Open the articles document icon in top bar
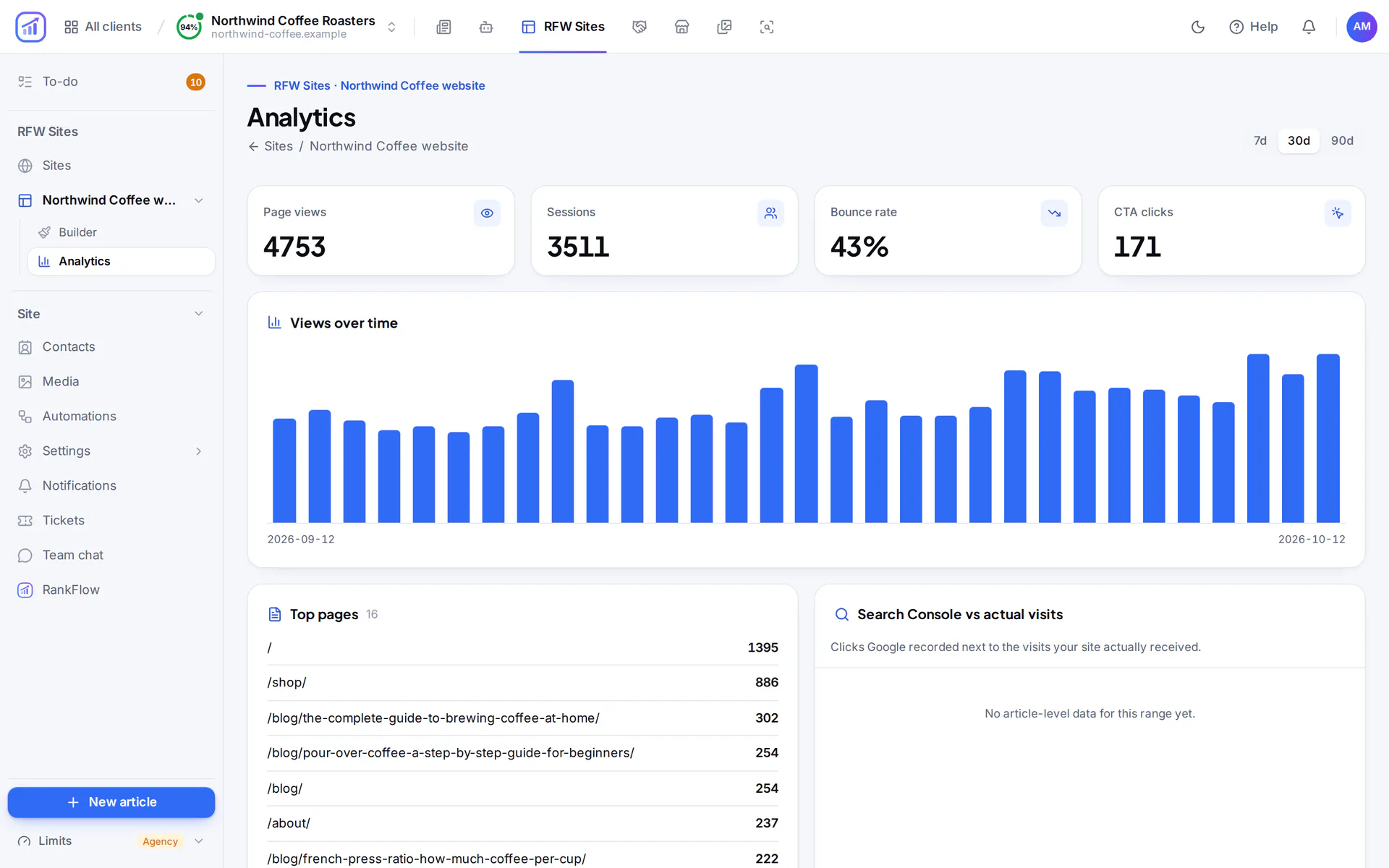The height and width of the screenshot is (868, 1389). coord(443,27)
